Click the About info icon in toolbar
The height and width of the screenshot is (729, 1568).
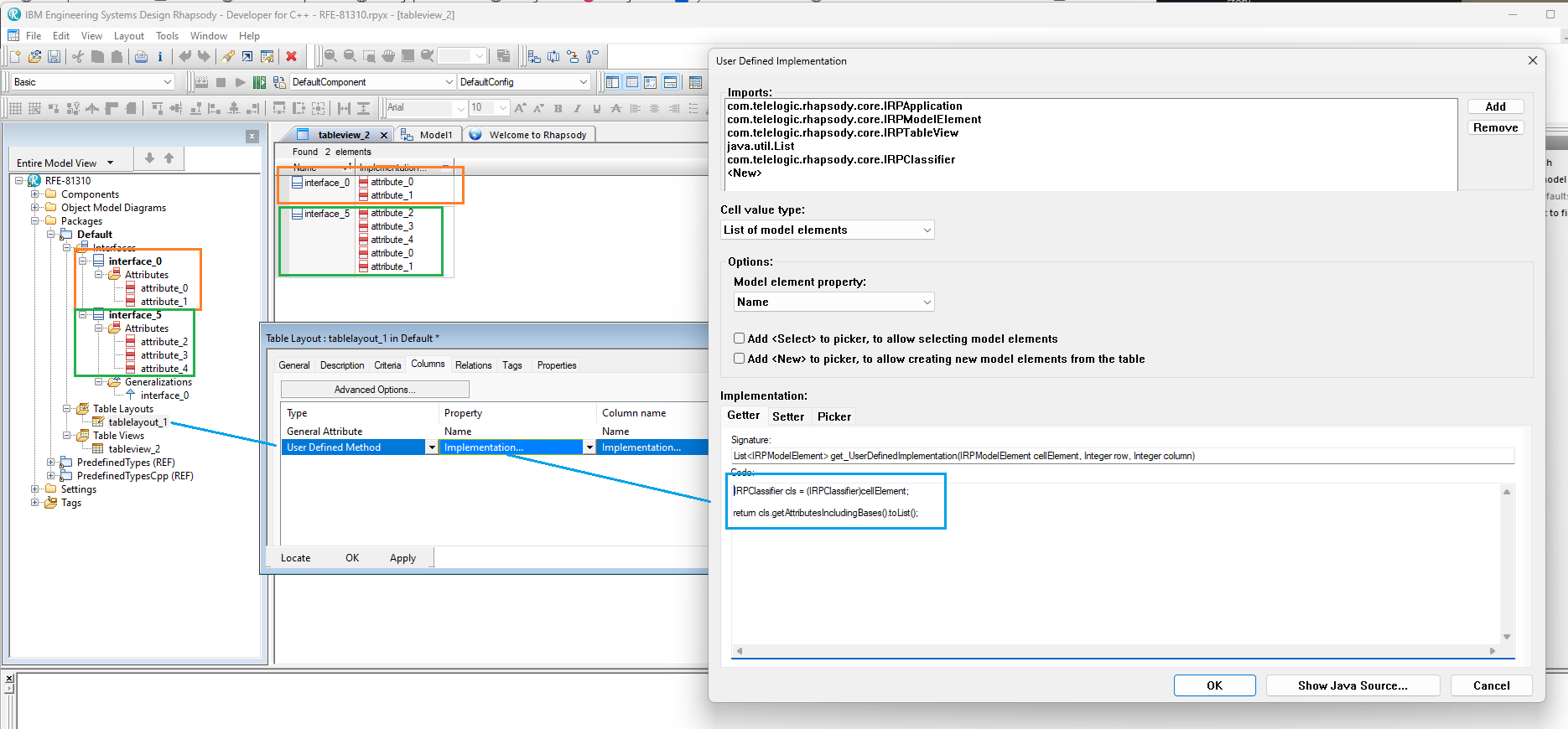pyautogui.click(x=160, y=56)
